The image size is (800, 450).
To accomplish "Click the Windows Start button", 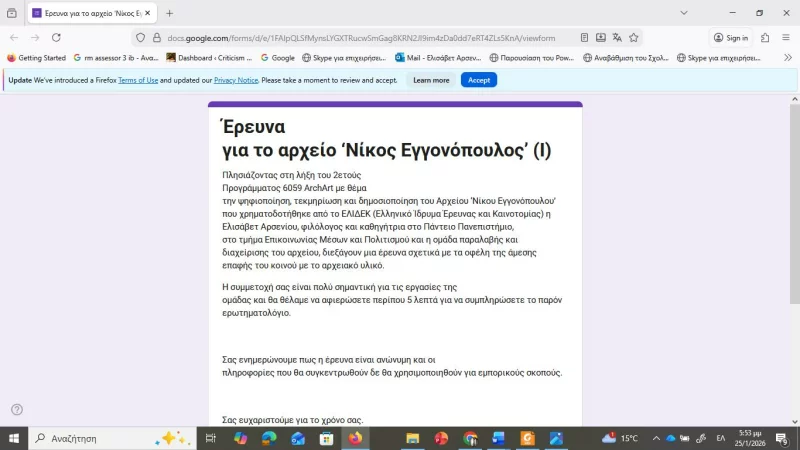I will (14, 438).
